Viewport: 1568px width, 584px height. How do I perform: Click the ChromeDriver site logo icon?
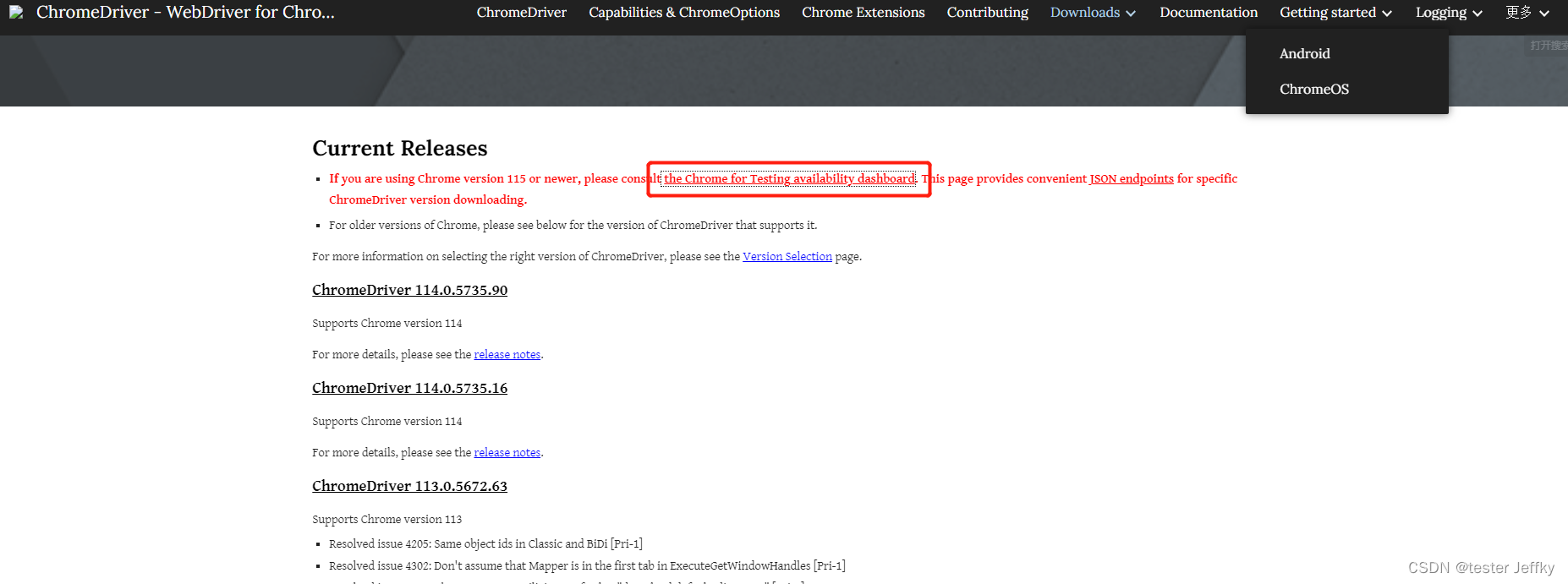(x=16, y=13)
